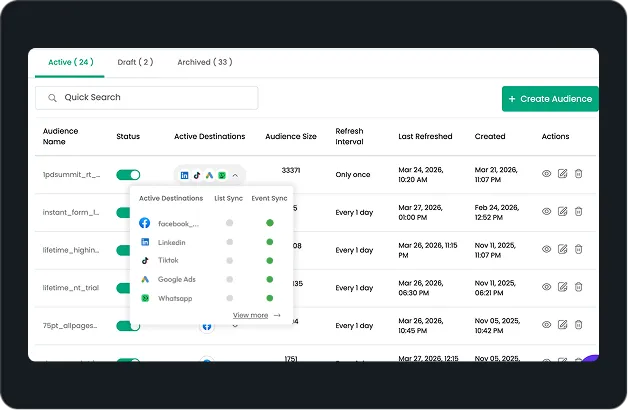Click Facebook destination label in popup
The image size is (628, 410).
tap(178, 224)
